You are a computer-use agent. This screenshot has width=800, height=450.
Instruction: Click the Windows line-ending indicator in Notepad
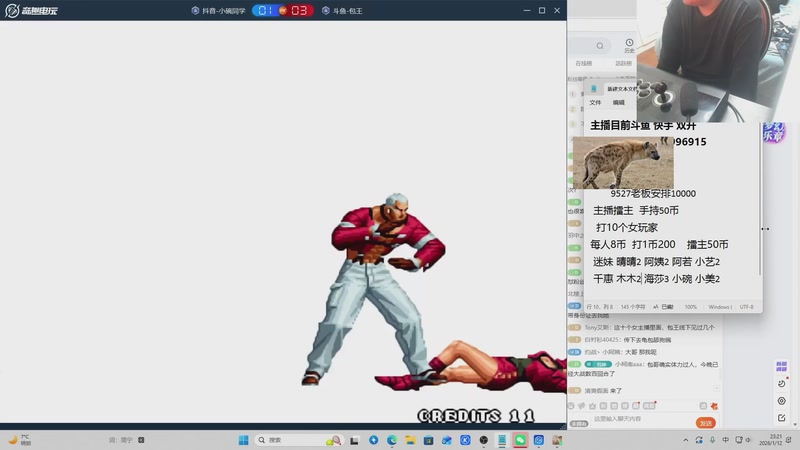tap(720, 307)
